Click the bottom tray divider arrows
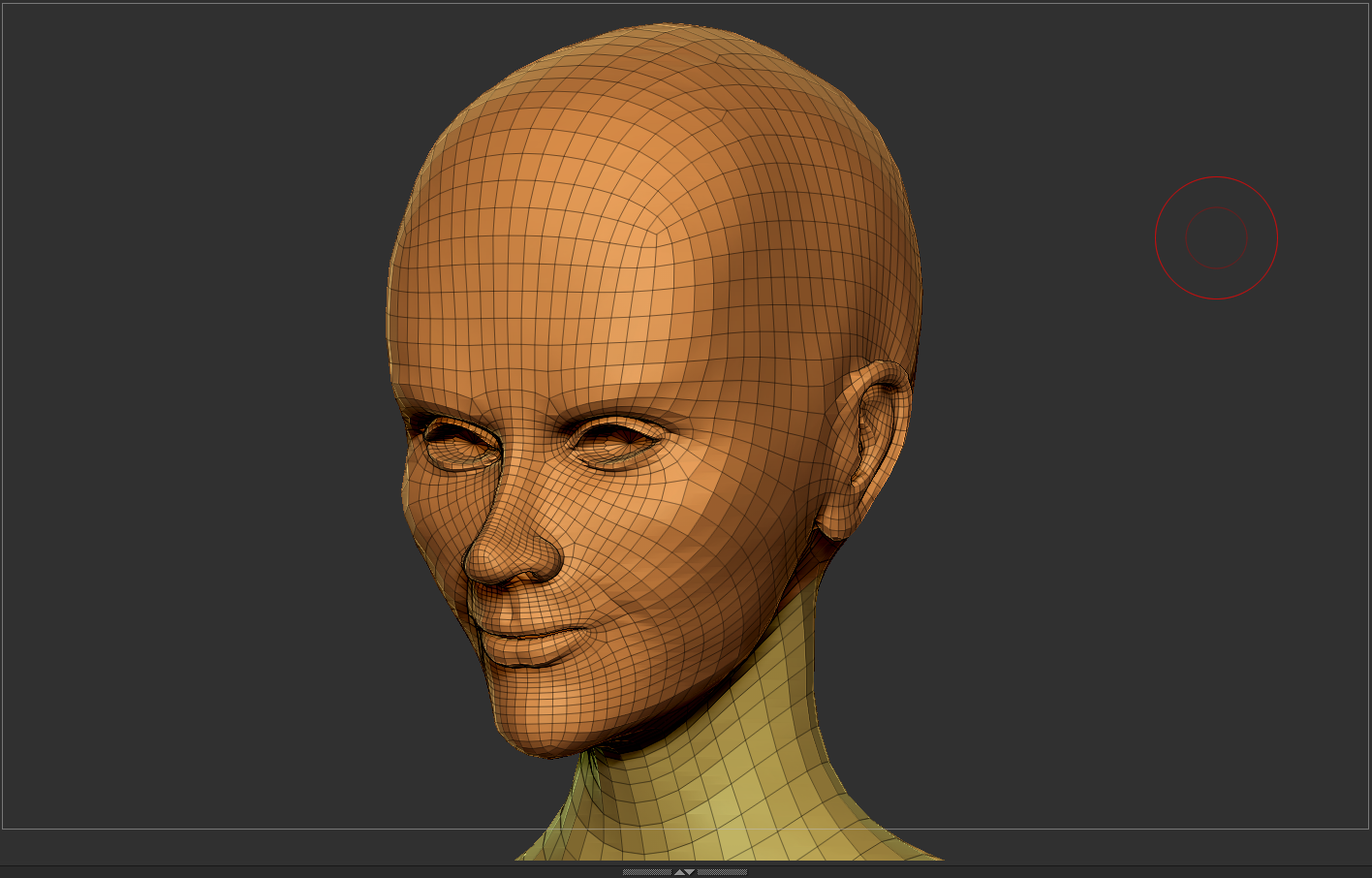 [684, 871]
